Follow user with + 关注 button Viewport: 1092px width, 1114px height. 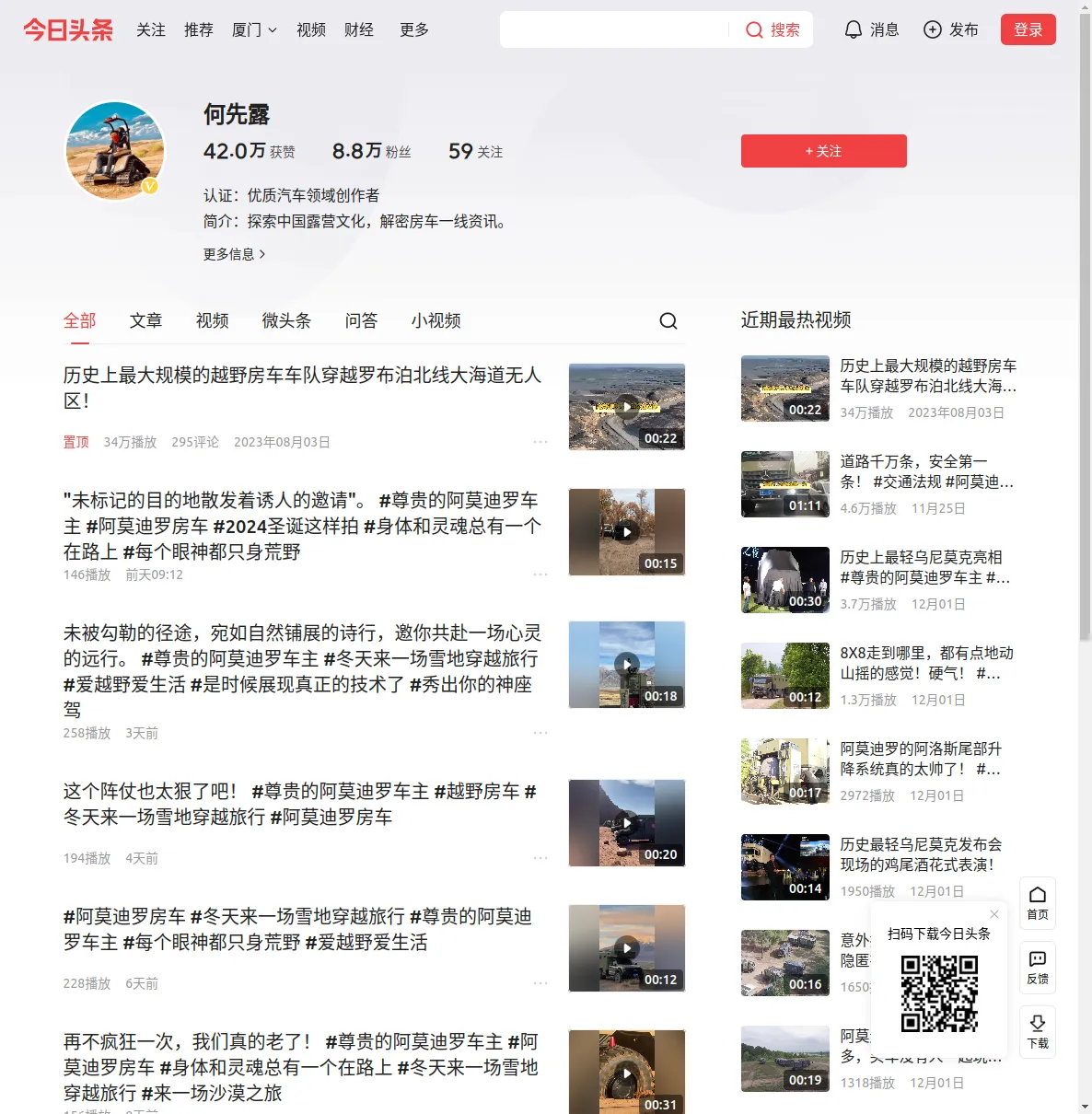824,151
